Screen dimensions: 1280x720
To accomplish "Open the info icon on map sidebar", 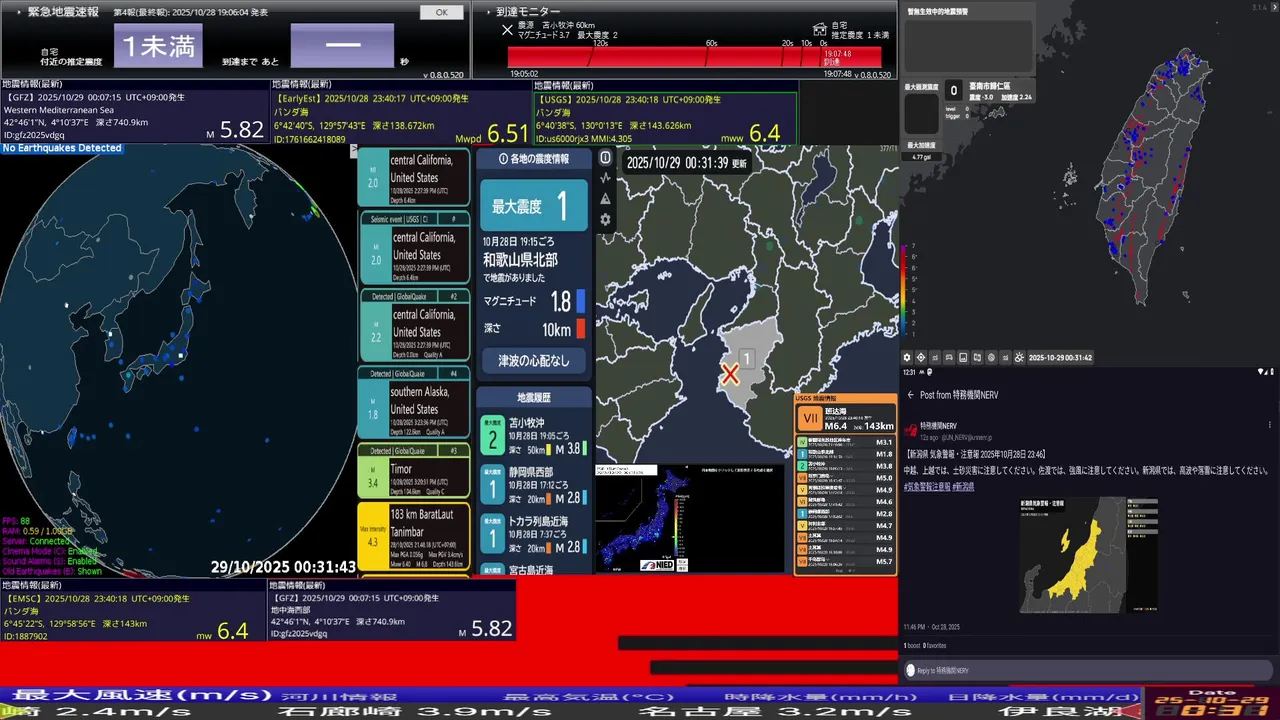I will click(x=605, y=158).
